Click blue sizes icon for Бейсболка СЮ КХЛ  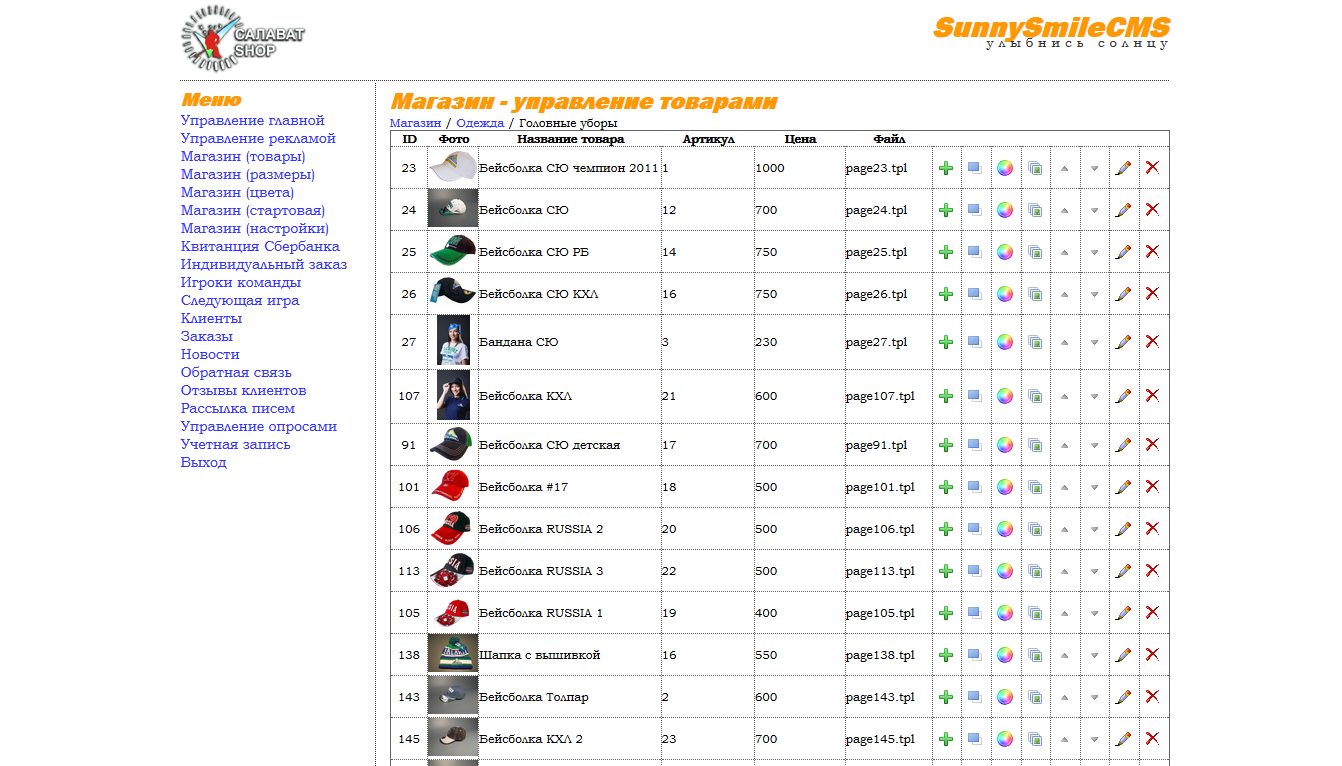tap(975, 294)
